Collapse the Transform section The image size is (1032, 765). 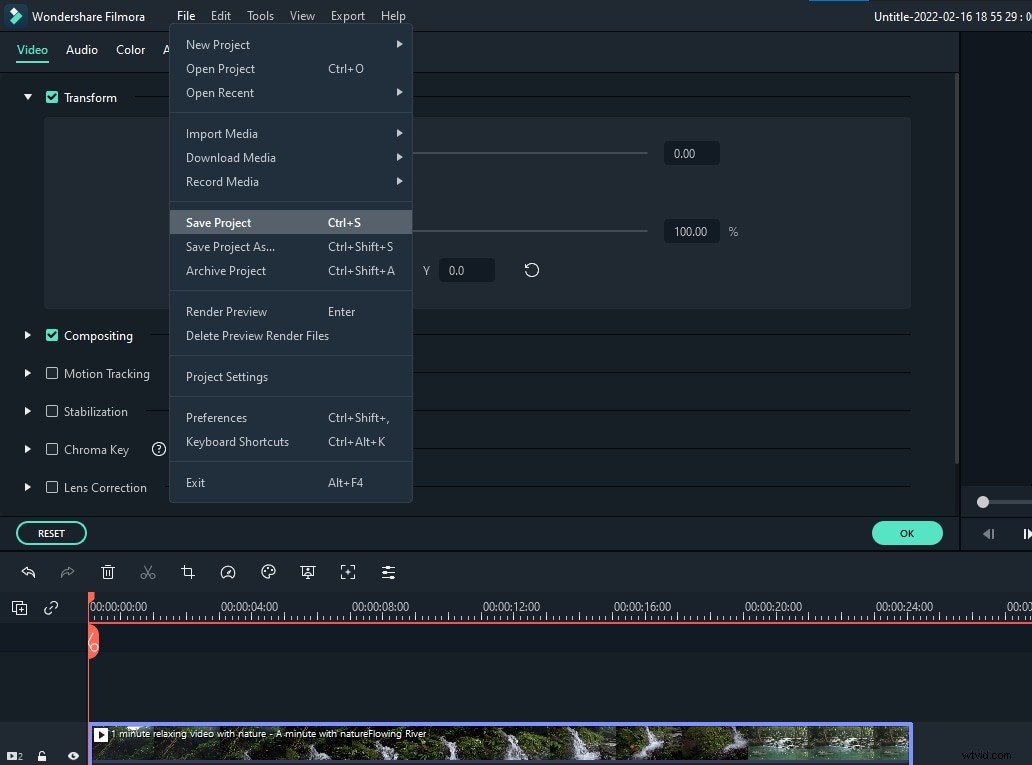27,97
